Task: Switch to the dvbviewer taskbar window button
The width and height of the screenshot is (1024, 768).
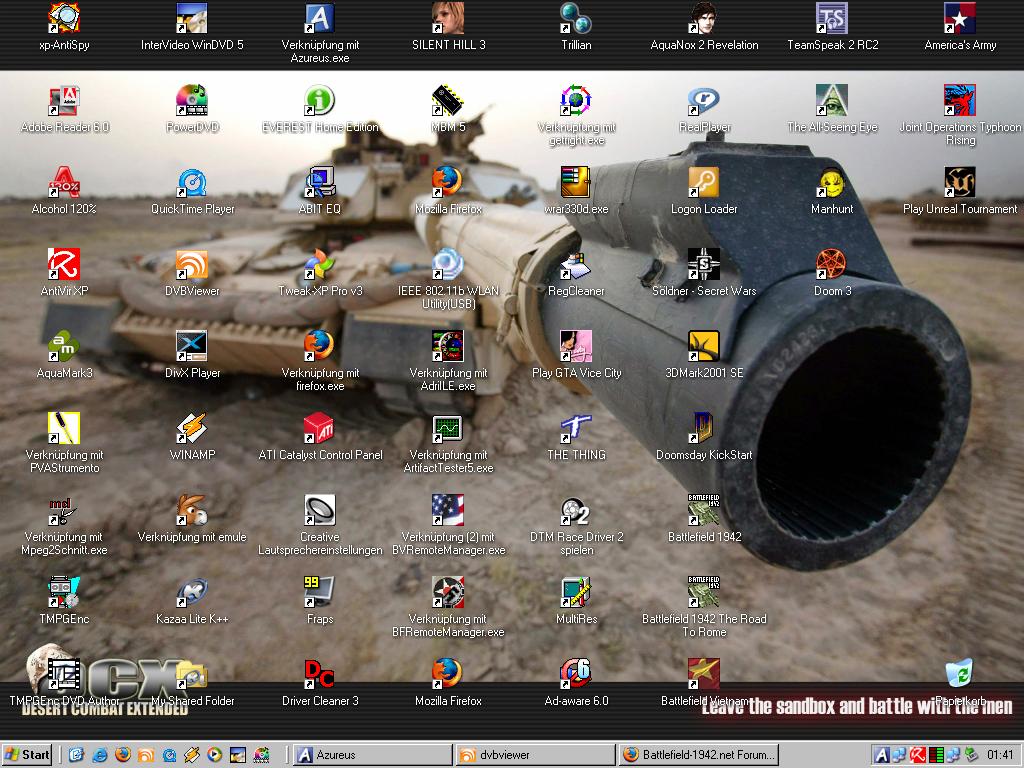Action: 536,755
